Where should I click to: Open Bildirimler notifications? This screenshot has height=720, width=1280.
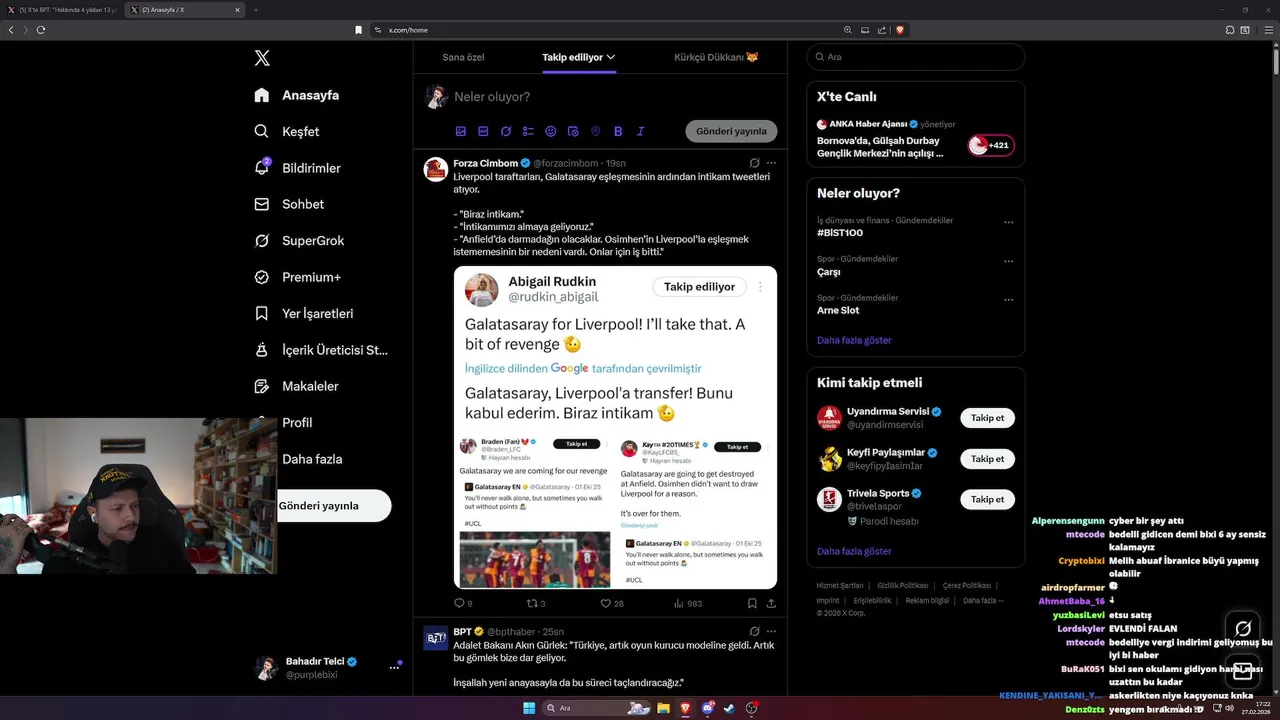297,168
